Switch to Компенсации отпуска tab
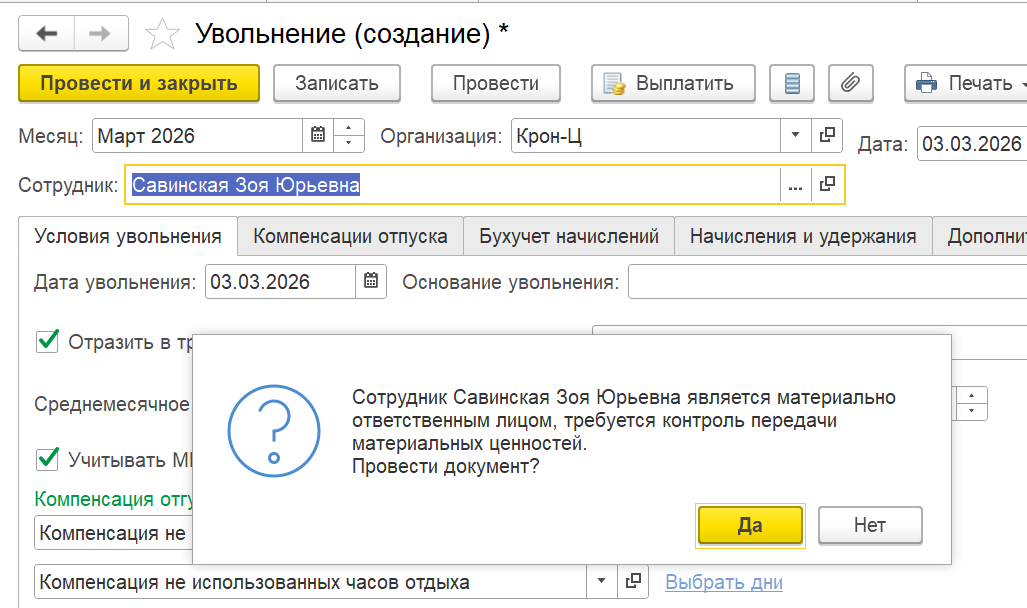Viewport: 1027px width, 608px height. click(x=350, y=237)
